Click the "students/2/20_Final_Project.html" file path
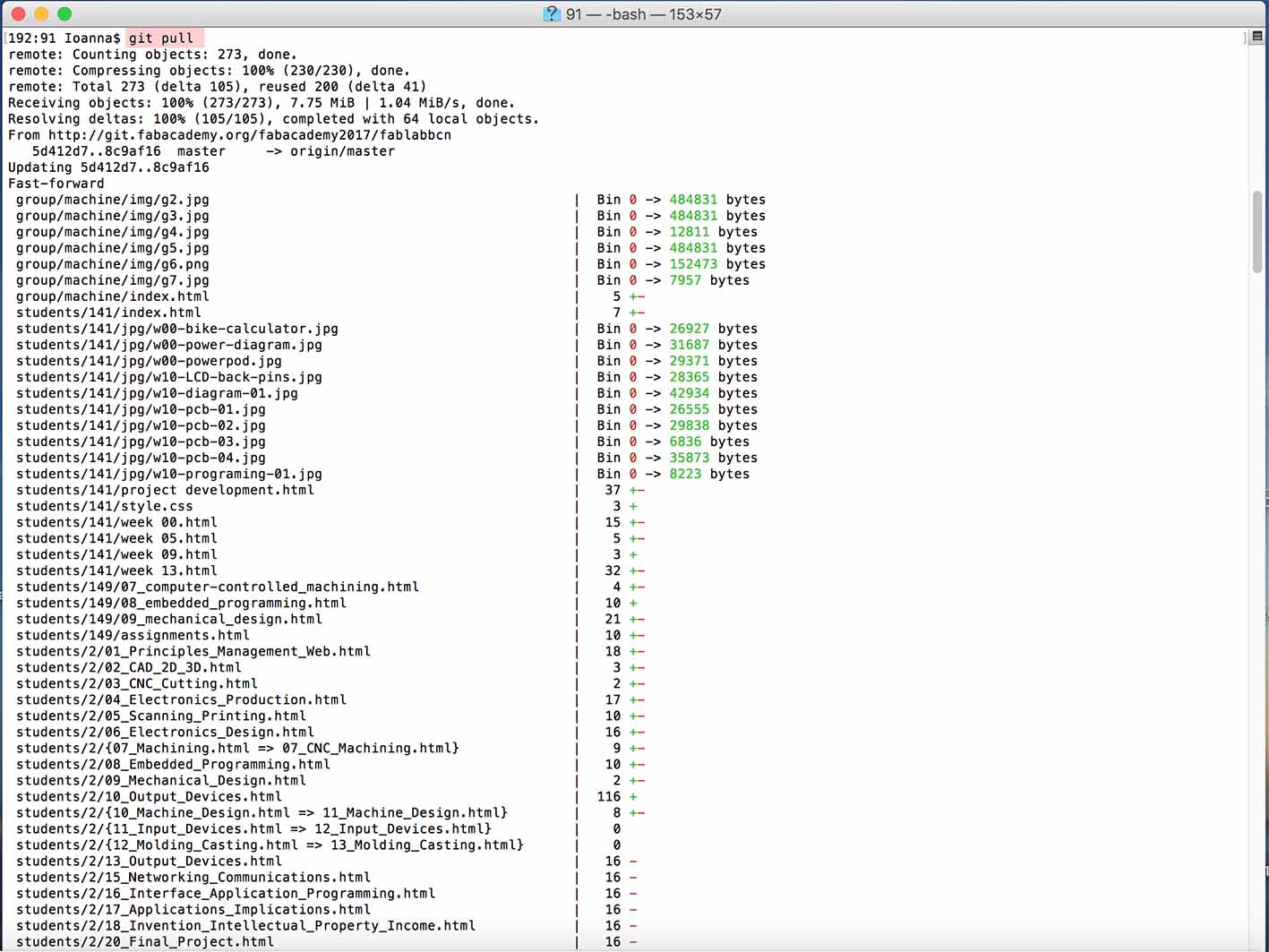Viewport: 1269px width, 952px height. coord(145,940)
